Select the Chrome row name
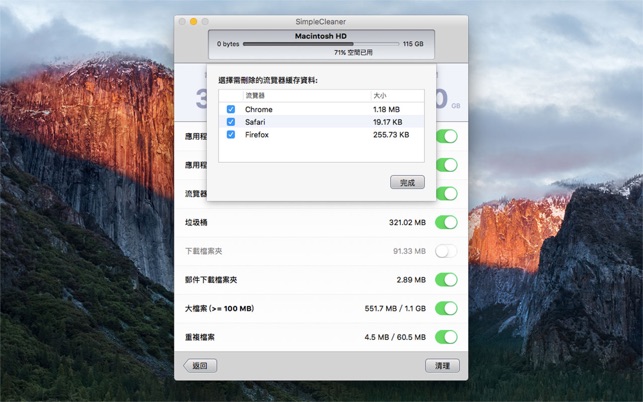This screenshot has width=643, height=402. 259,109
